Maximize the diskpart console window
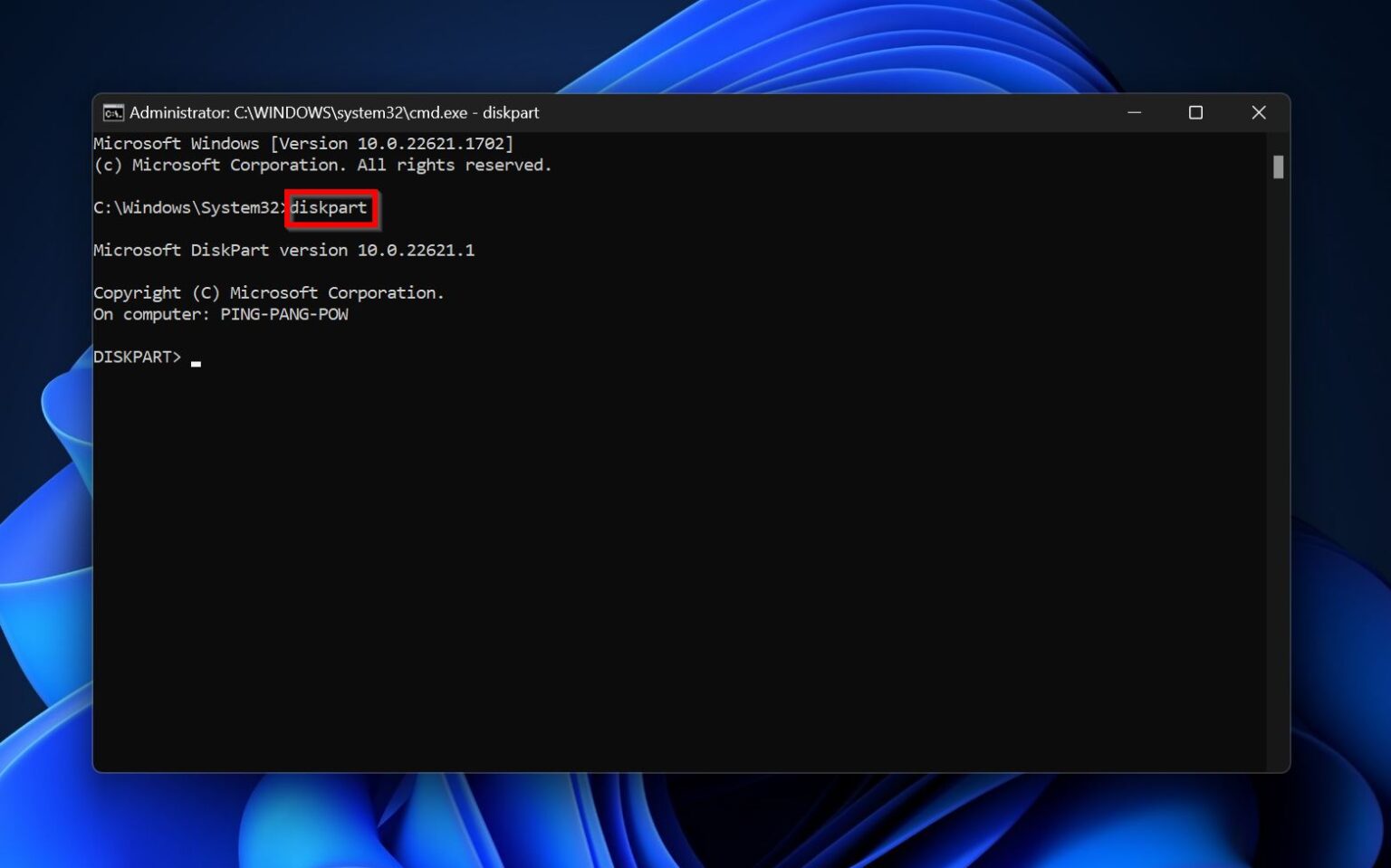Screen dimensions: 1391x868 coord(1195,113)
